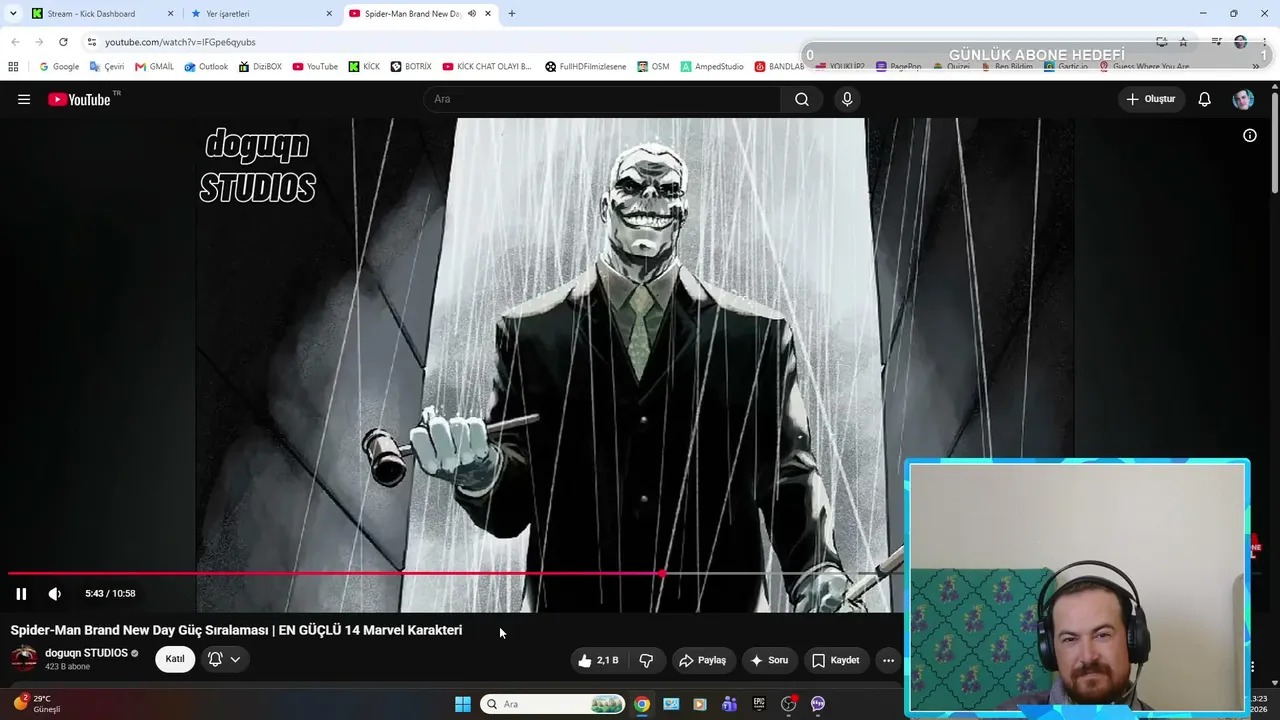Screen dimensions: 1280x720
Task: Open the GMAİL bookmark
Action: (154, 67)
